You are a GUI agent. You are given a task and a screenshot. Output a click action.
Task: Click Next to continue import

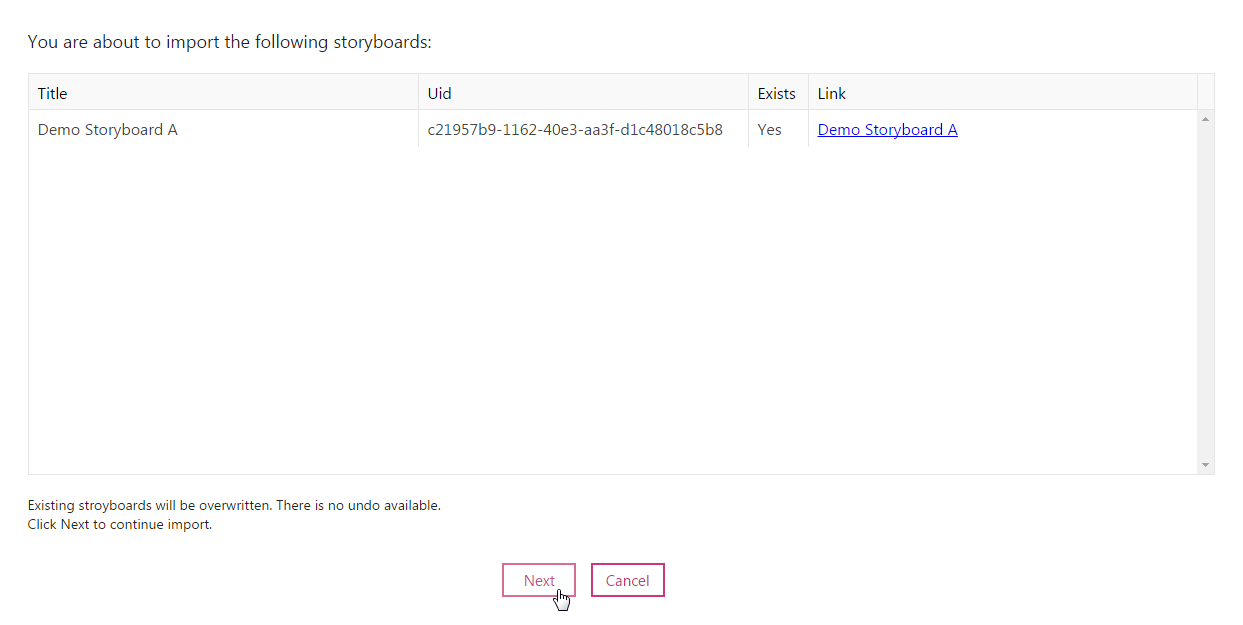[539, 580]
